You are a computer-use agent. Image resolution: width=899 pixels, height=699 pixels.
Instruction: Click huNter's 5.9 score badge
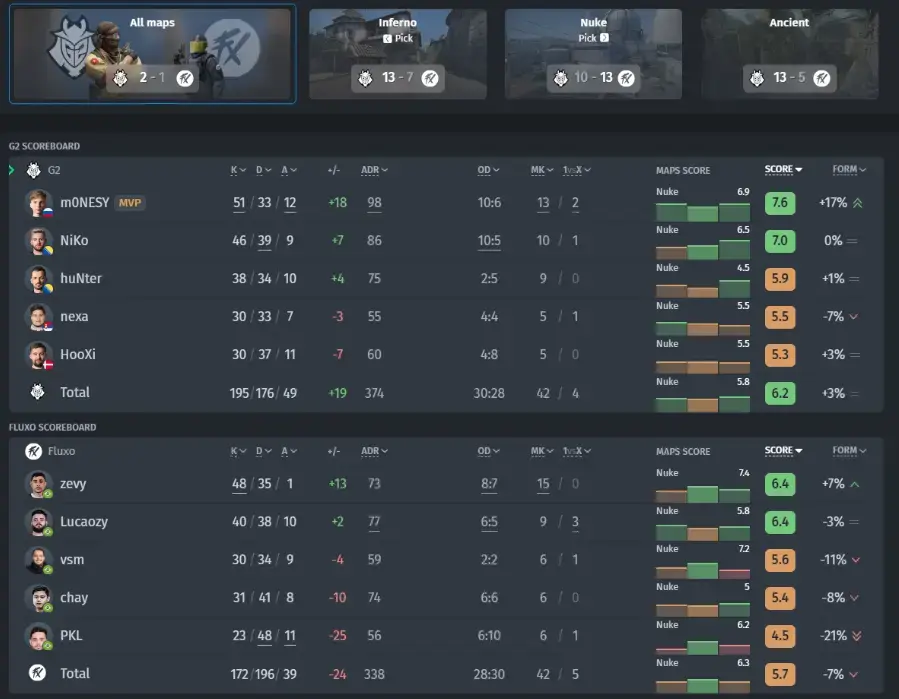click(x=780, y=279)
